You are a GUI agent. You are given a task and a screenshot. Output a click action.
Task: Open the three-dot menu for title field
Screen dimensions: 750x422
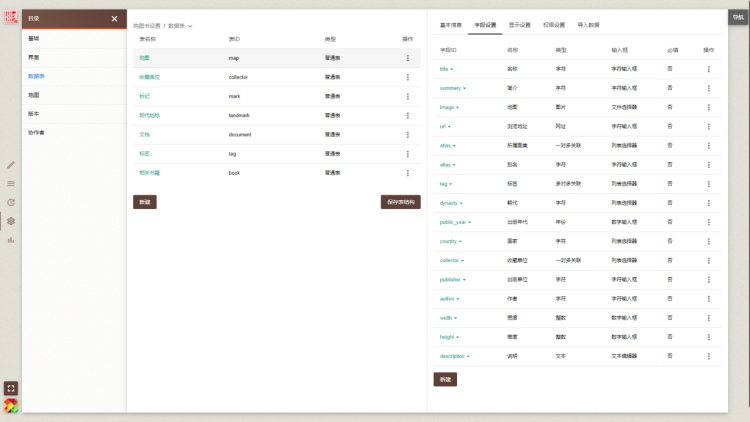708,69
